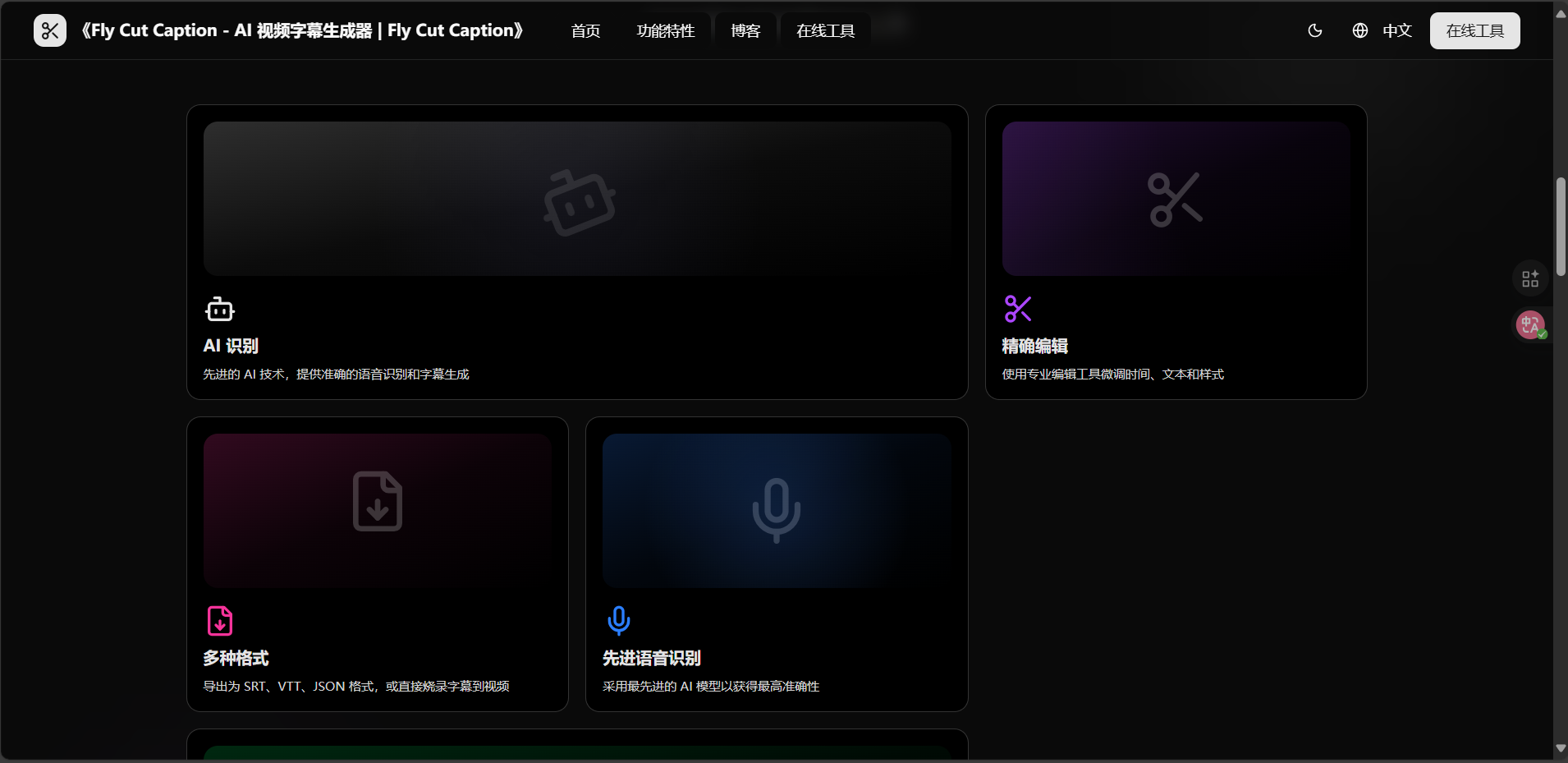This screenshot has width=1568, height=763.
Task: Click the large robot banner in AI 识别 card
Action: [577, 199]
